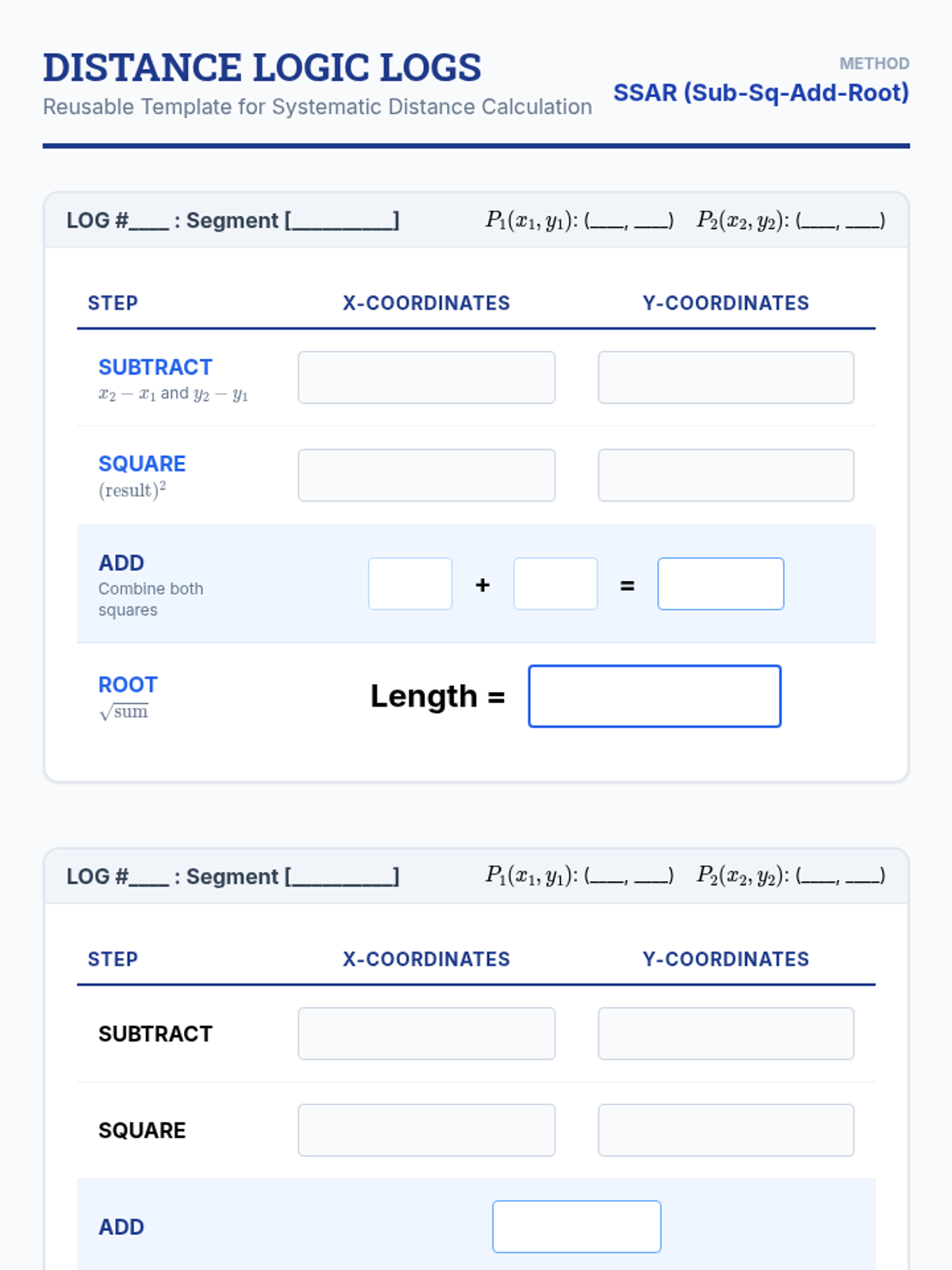This screenshot has width=952, height=1270.
Task: Click the second log's Square Y-coordinates box
Action: point(726,1130)
